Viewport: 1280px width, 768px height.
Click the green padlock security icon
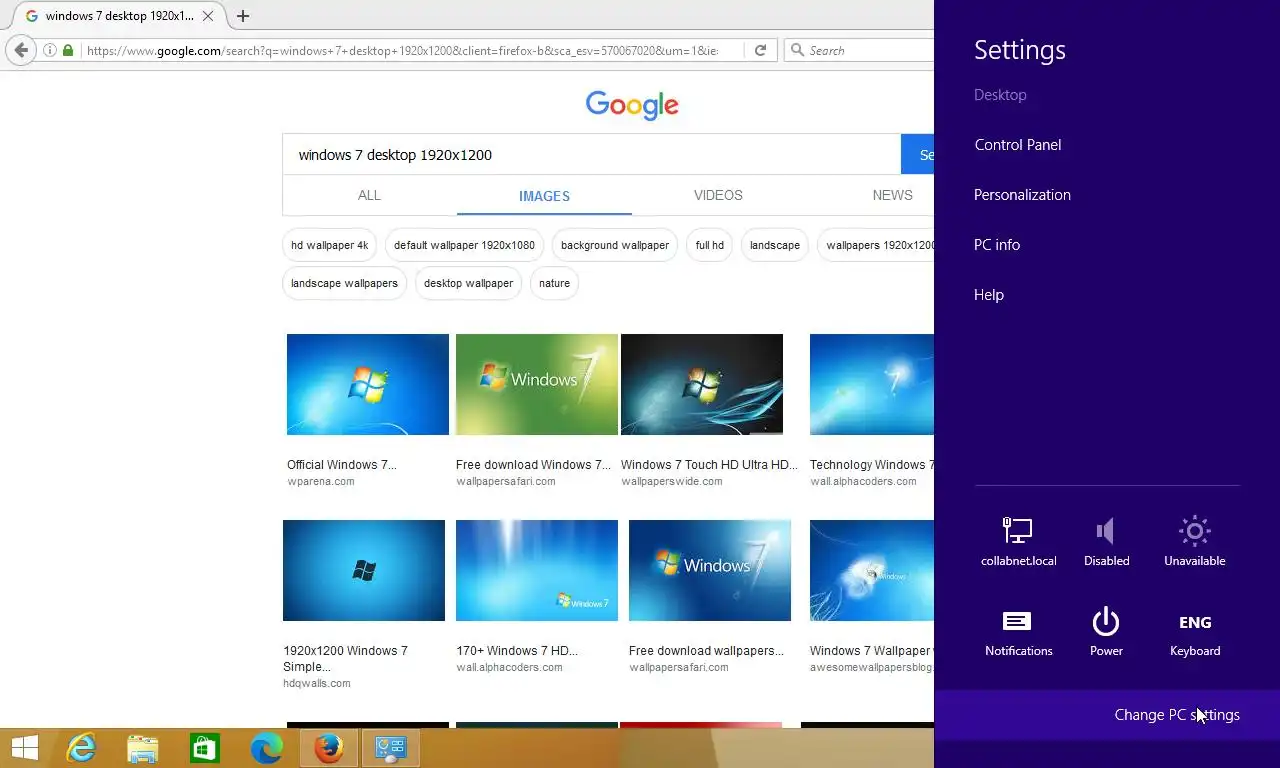pos(68,50)
